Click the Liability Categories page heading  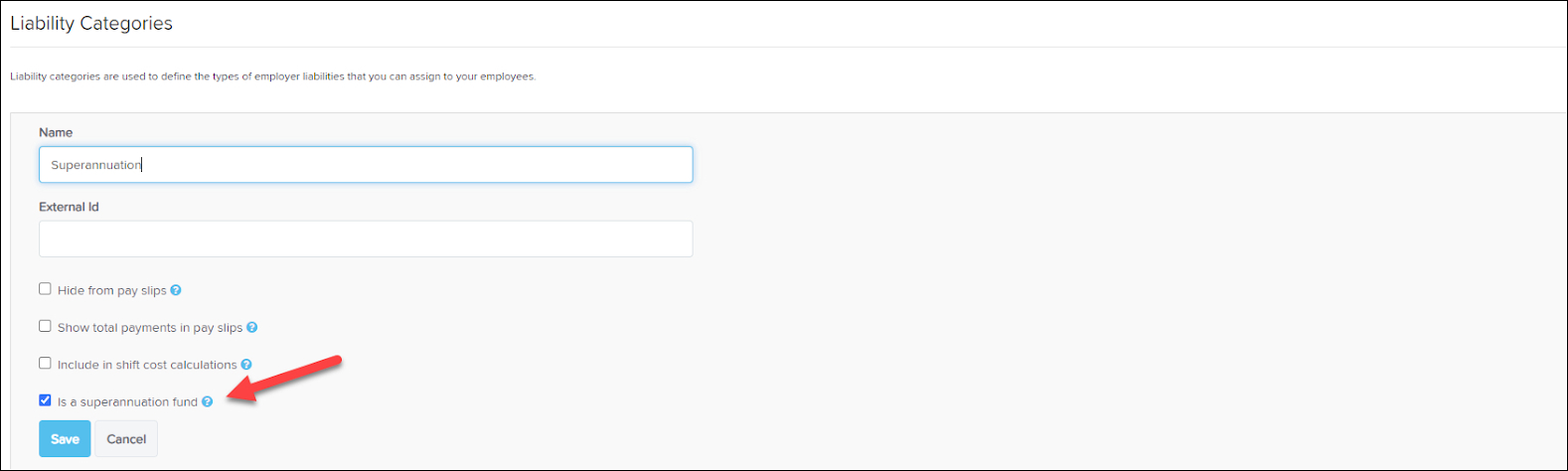click(x=91, y=23)
